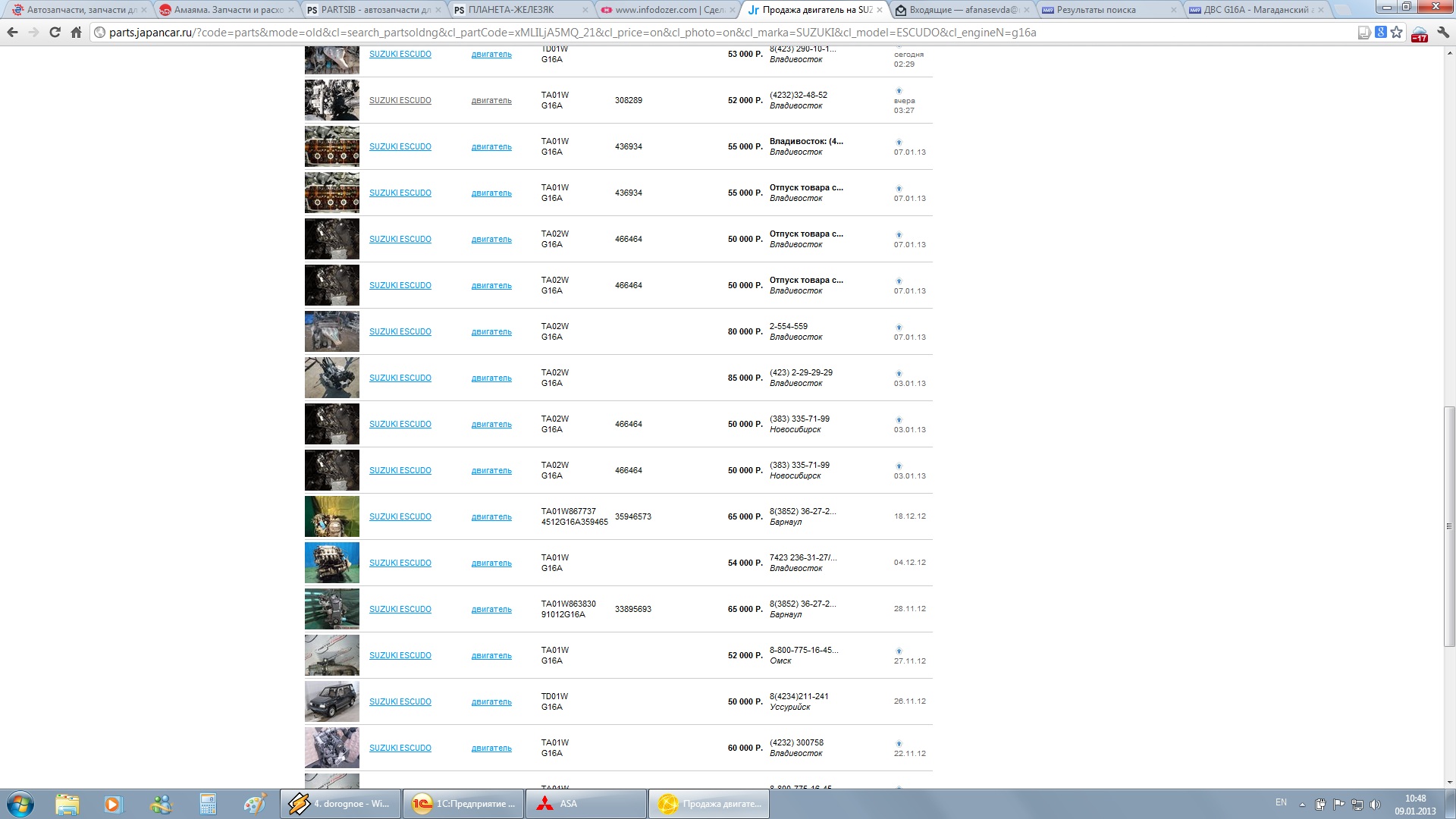Go to browser home page icon
Image resolution: width=1456 pixels, height=819 pixels.
[76, 33]
